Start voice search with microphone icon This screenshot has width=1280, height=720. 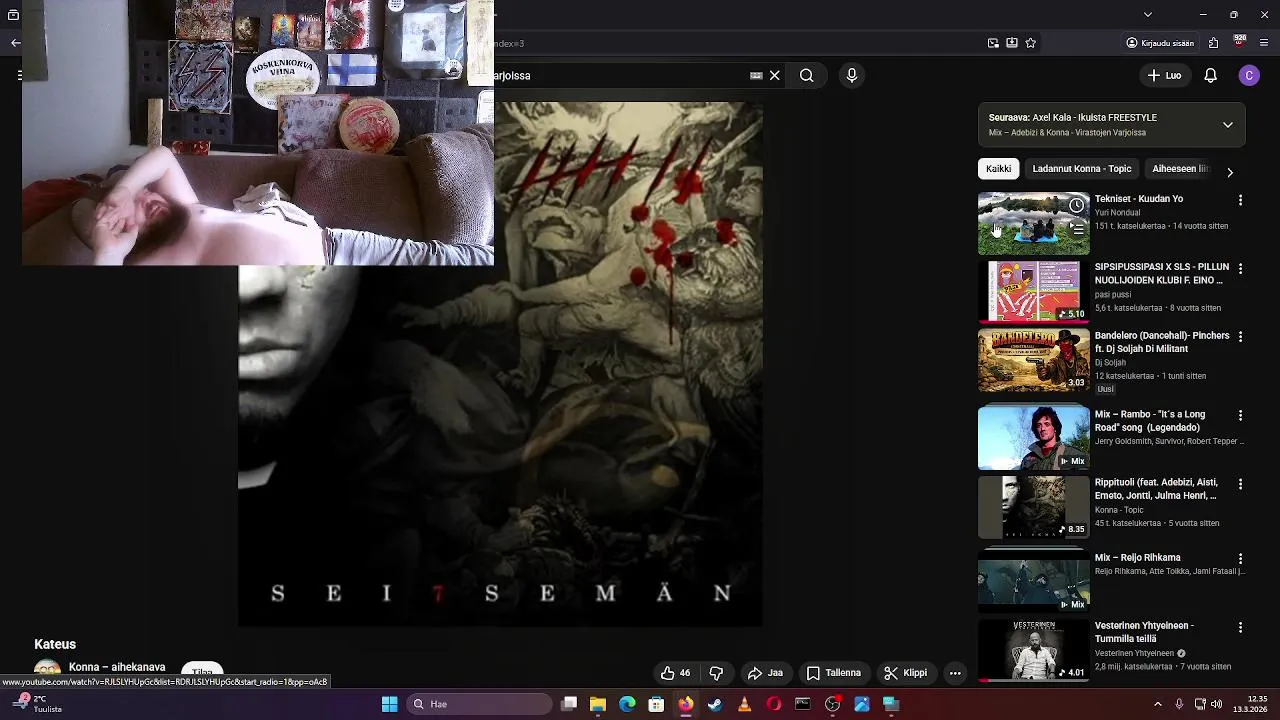(x=852, y=75)
